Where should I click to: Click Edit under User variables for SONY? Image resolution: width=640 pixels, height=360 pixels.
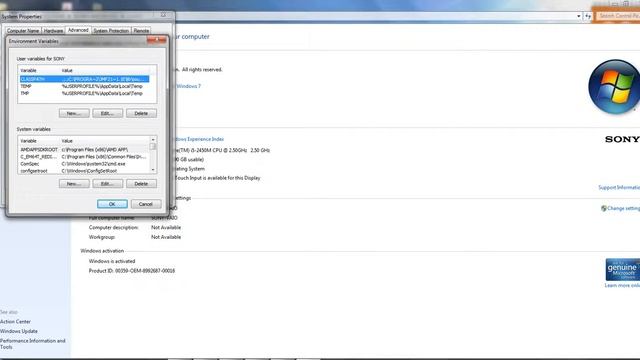tap(107, 113)
